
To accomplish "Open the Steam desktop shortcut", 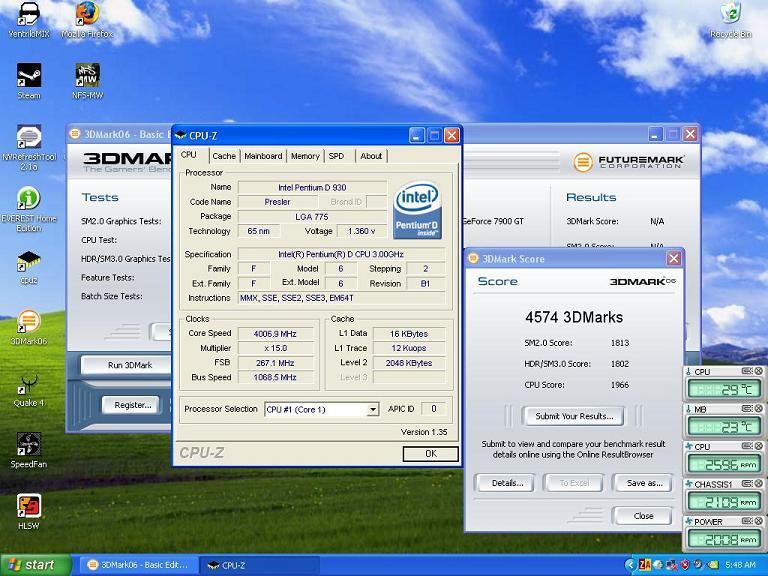I will (x=29, y=81).
